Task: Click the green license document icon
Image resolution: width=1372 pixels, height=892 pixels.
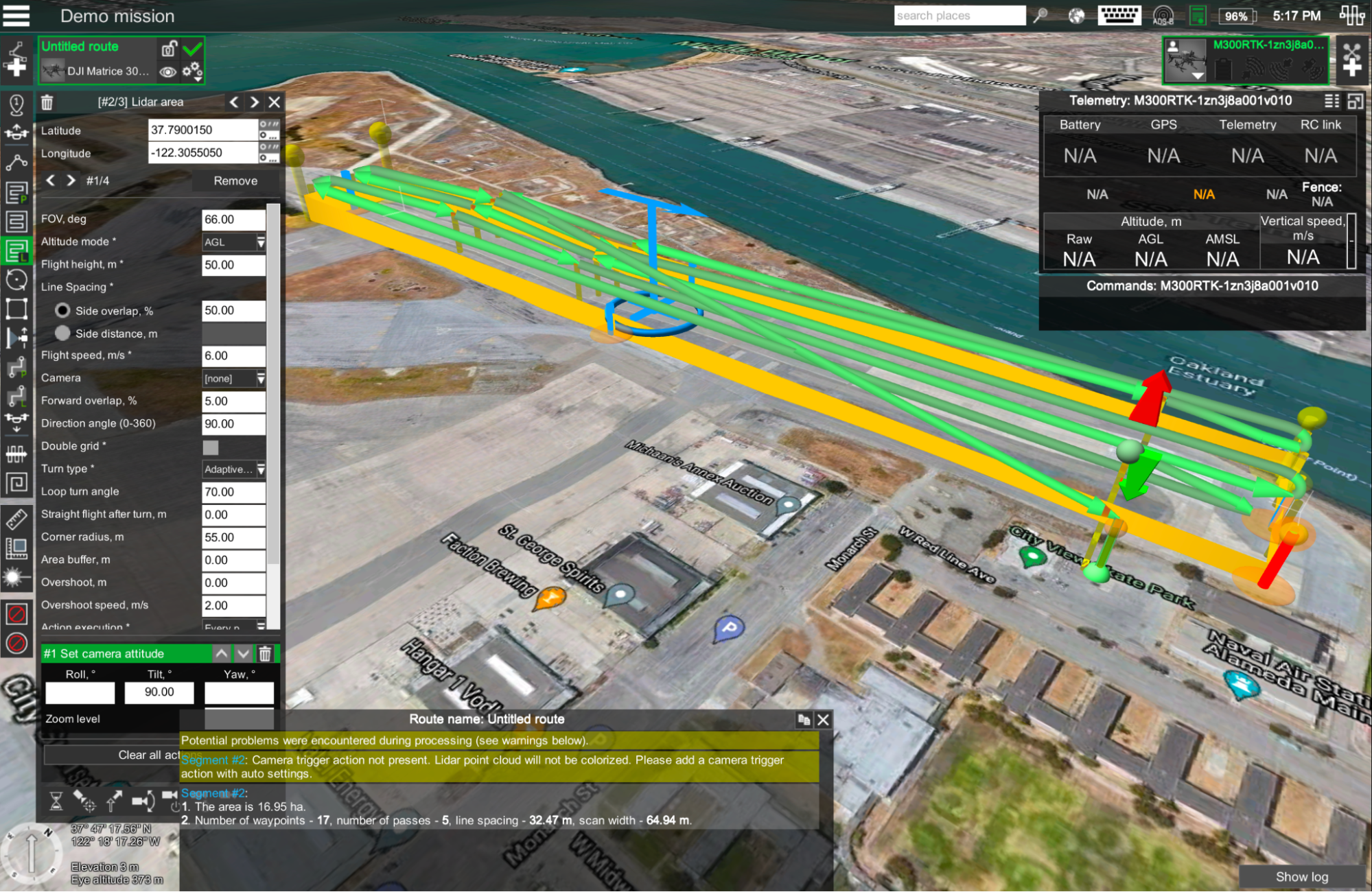Action: click(1198, 15)
